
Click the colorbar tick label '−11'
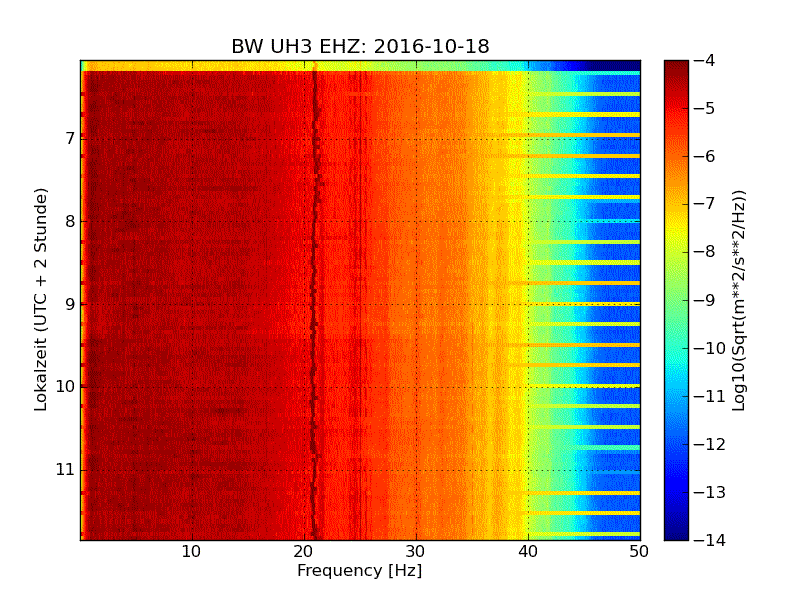click(709, 396)
